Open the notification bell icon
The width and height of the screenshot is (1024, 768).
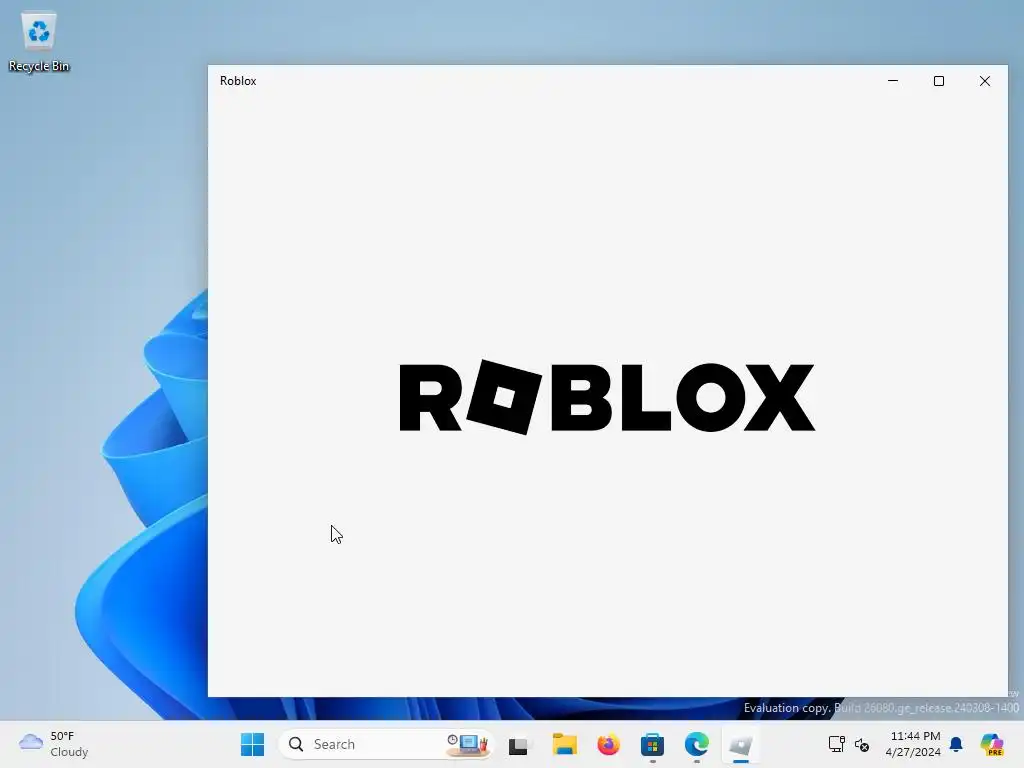[956, 744]
